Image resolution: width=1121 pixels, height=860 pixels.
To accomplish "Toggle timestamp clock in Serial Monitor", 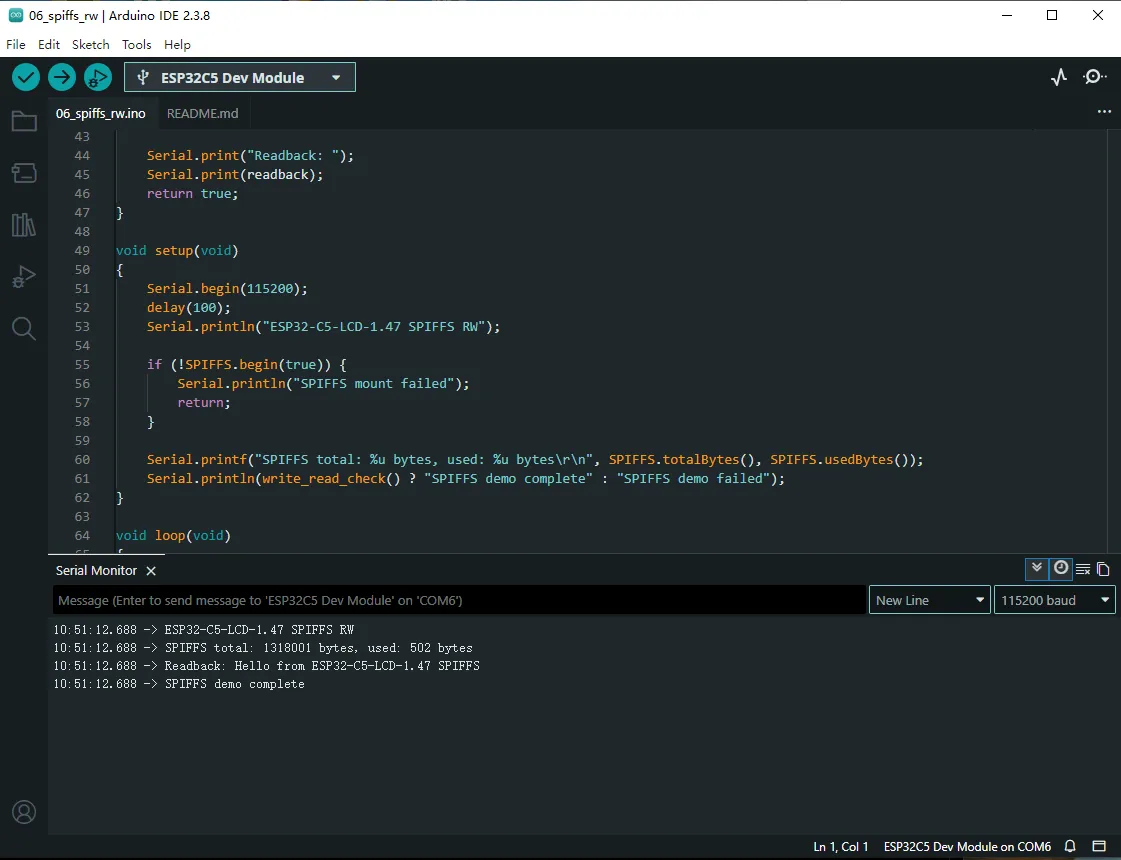I will pos(1061,569).
